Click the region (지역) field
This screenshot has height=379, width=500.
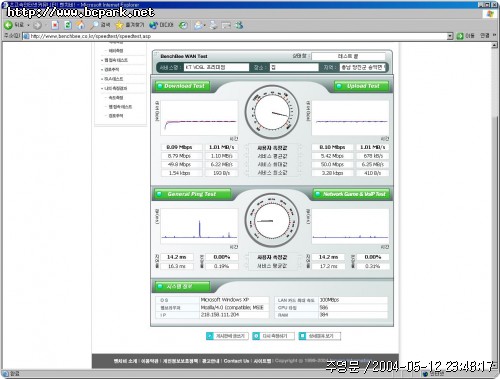point(363,67)
